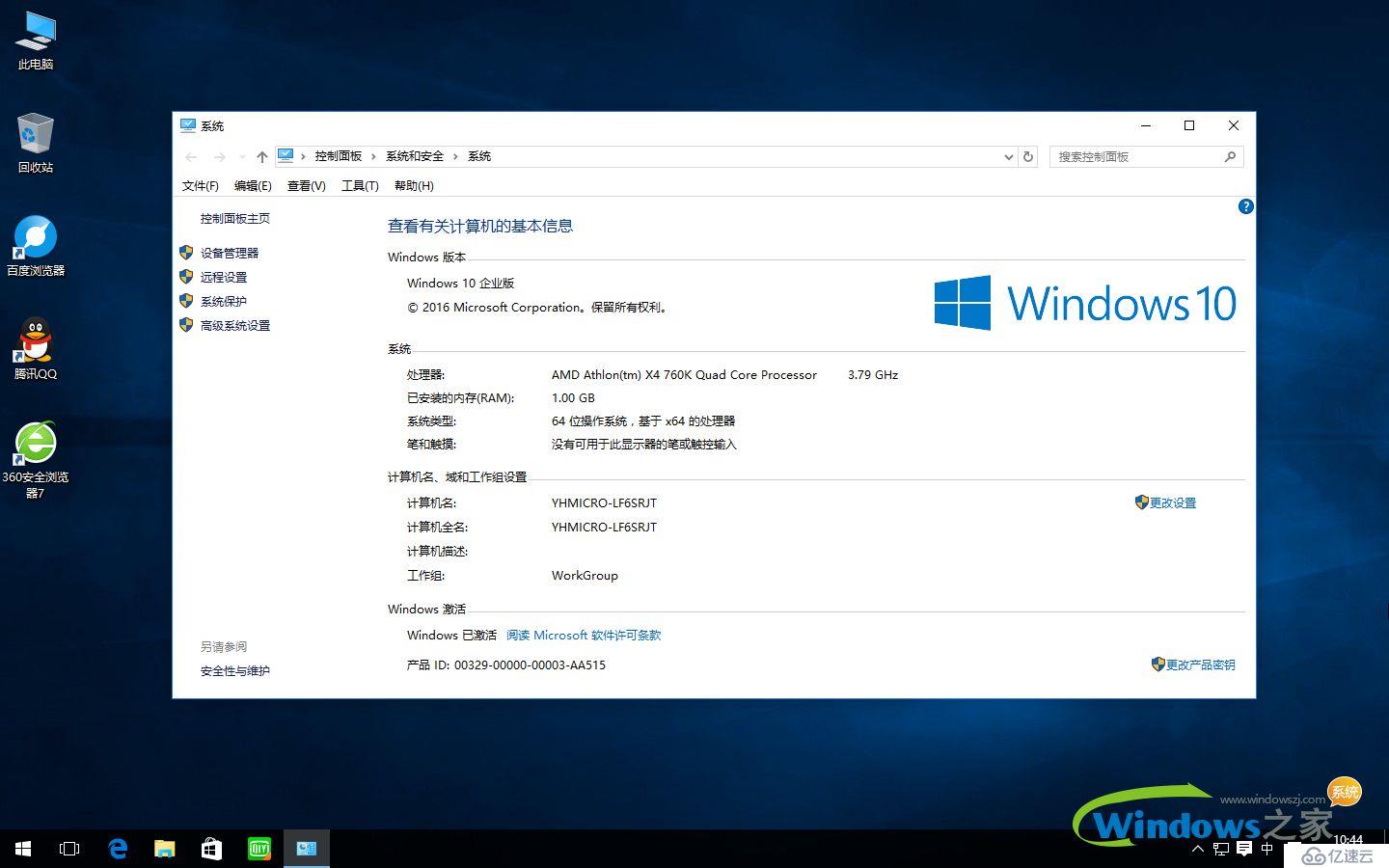Click the computer icon in address bar
The width and height of the screenshot is (1389, 868).
click(286, 155)
